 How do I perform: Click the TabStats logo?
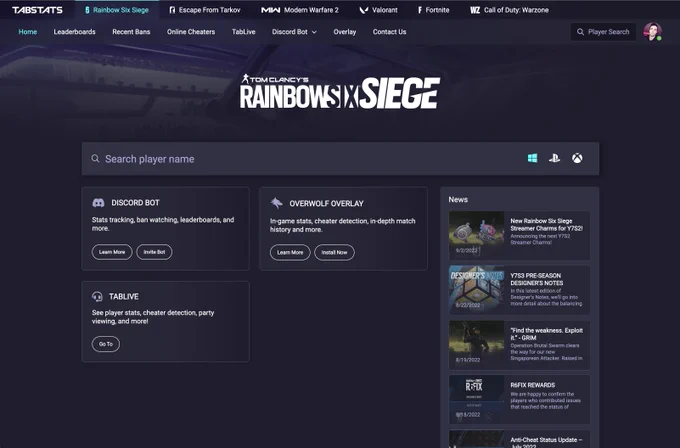point(37,10)
